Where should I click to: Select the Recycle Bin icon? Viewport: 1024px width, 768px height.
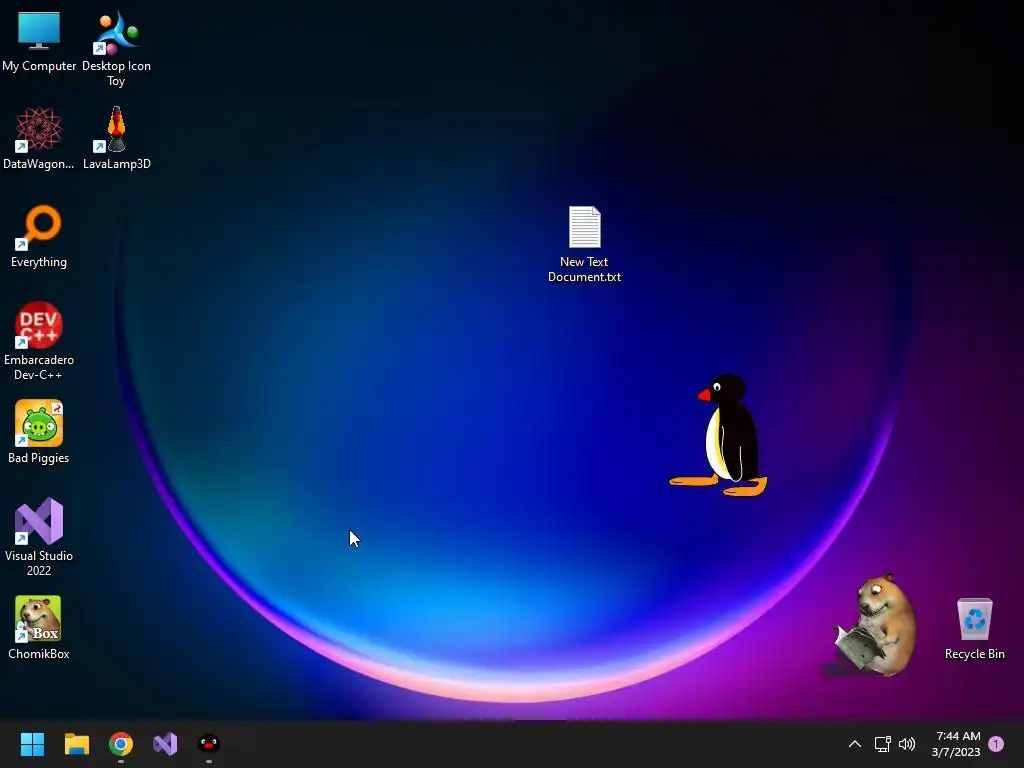974,628
